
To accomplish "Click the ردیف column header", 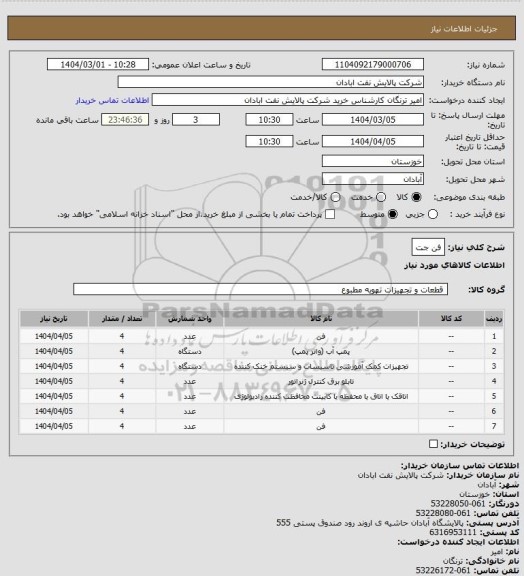I will [494, 319].
